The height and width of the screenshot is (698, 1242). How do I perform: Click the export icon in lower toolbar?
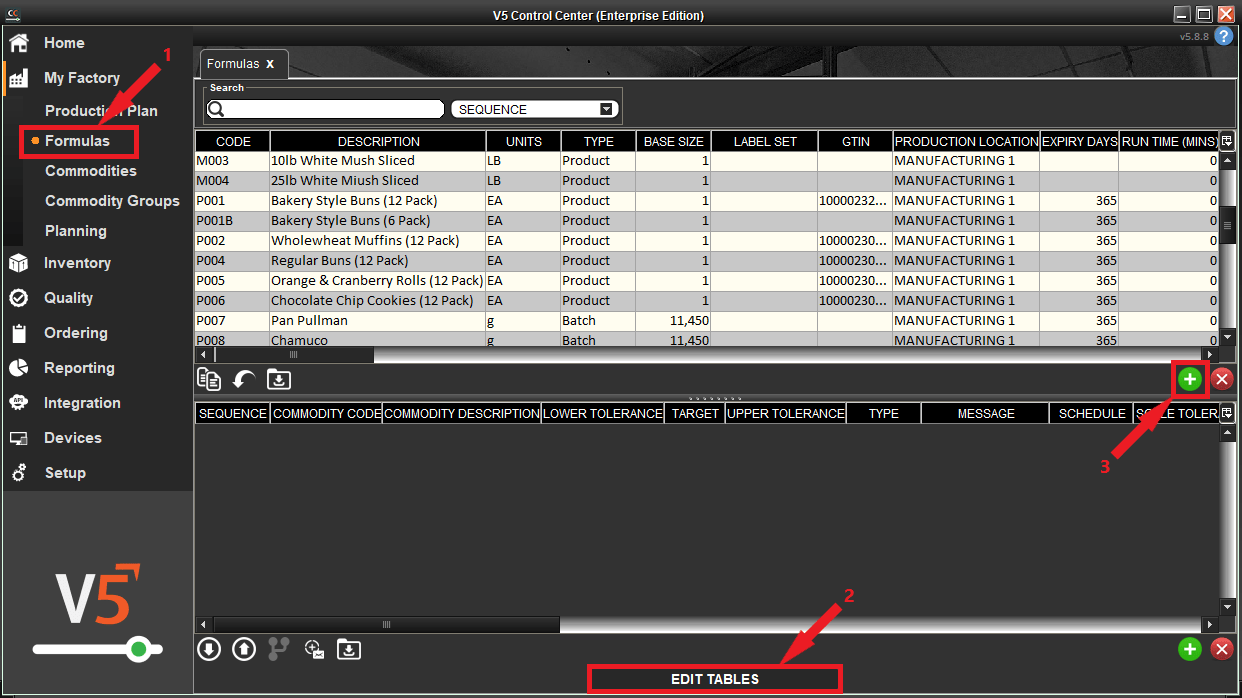pos(348,649)
